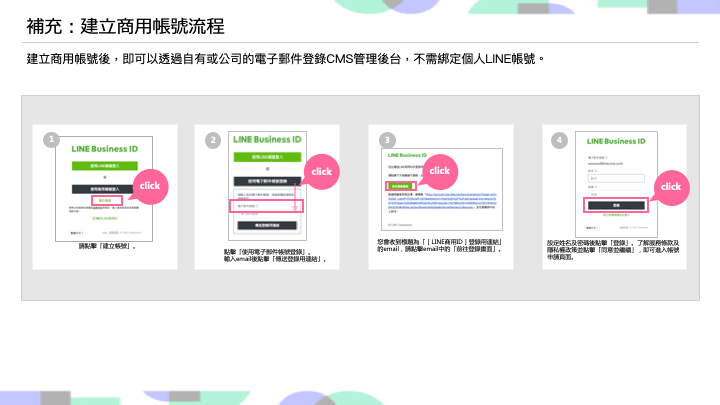Screen dimensions: 720x405
Task: Click the highlighted green button in step 3 email
Action: coord(399,186)
